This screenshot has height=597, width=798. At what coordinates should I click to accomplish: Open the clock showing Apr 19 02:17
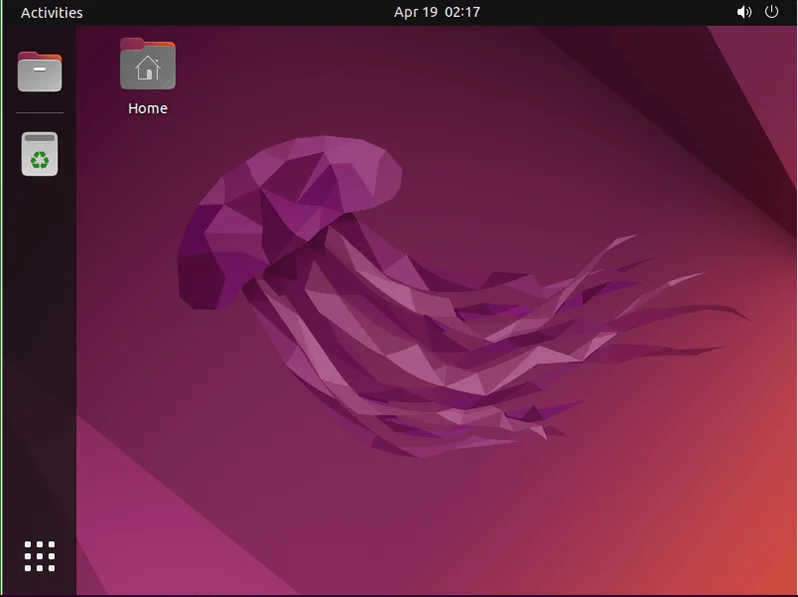(x=437, y=12)
